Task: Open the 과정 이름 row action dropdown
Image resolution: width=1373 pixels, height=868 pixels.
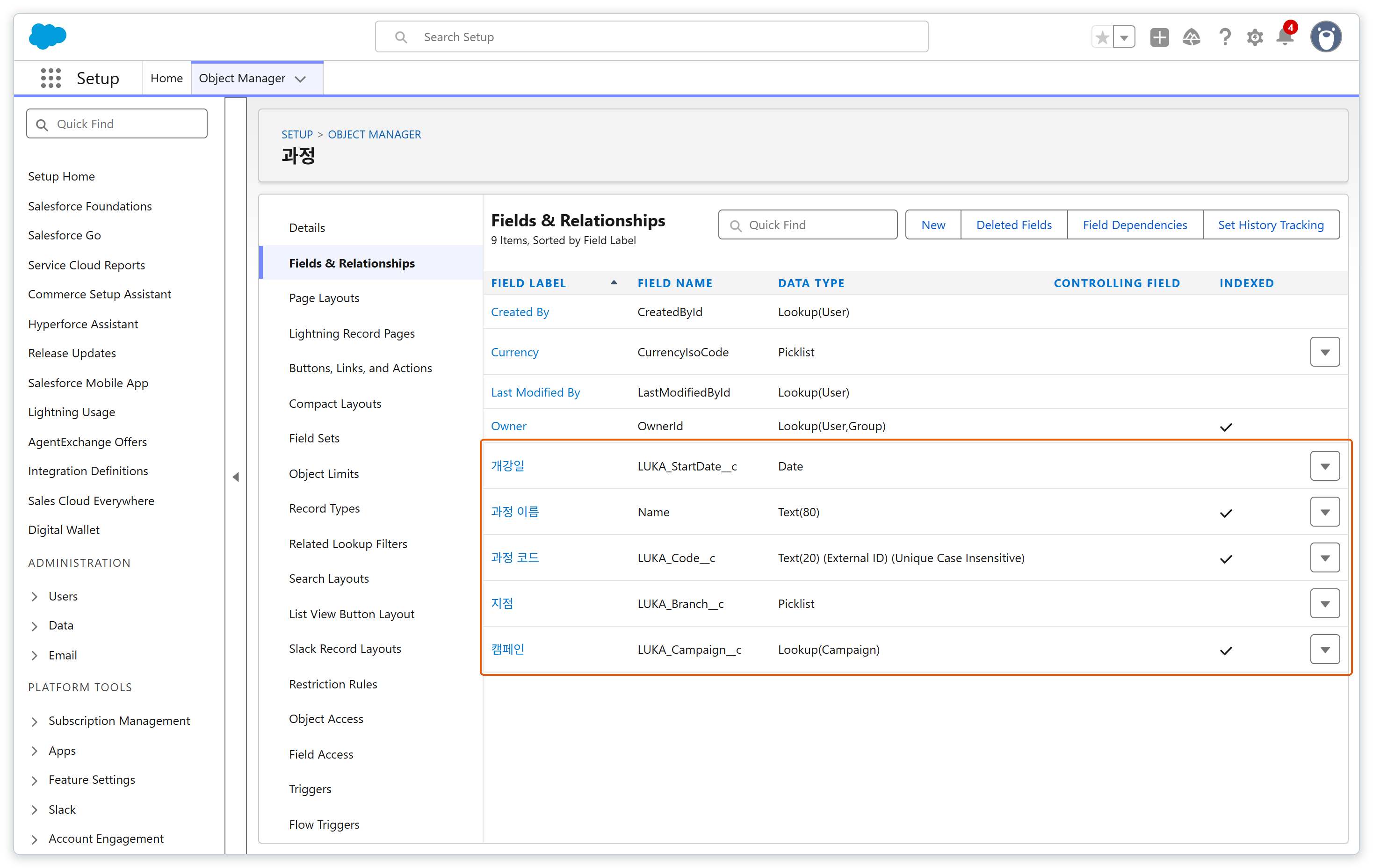Action: coord(1324,512)
